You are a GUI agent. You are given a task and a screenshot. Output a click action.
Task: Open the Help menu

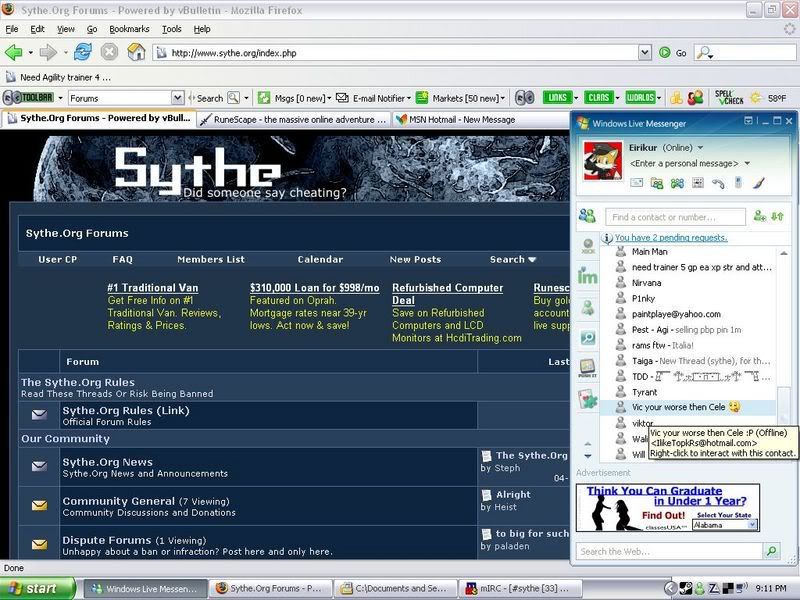click(202, 29)
